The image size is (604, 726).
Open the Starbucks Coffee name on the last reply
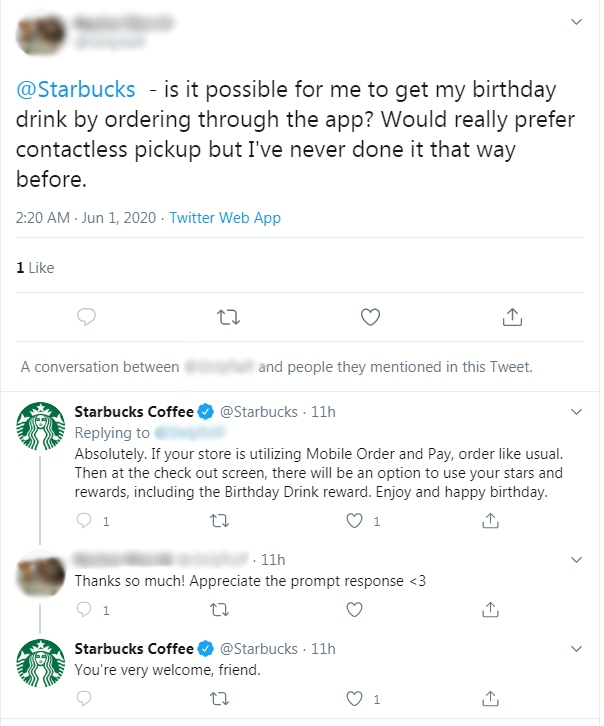point(134,649)
